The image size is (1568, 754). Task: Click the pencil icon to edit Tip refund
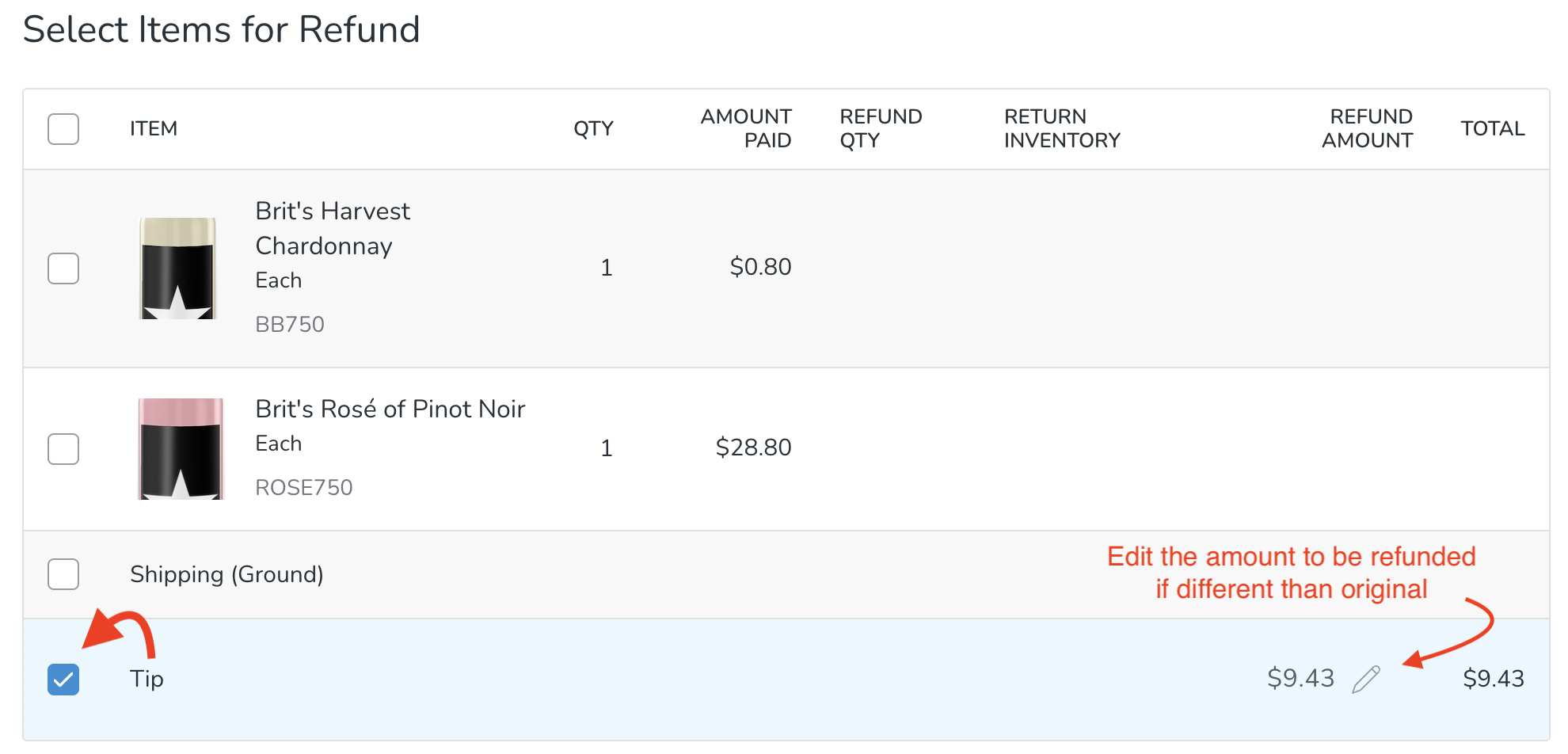point(1366,678)
